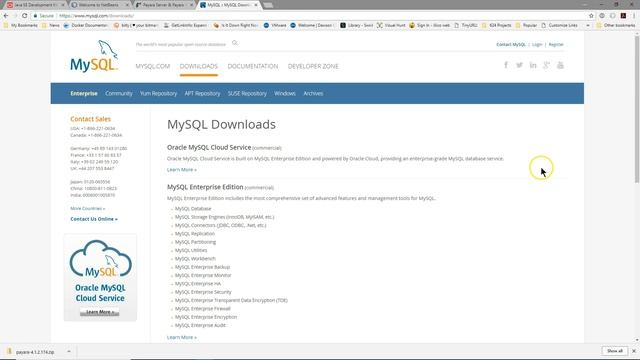The height and width of the screenshot is (360, 640).
Task: Click MySQL Workbench list item
Action: click(x=195, y=259)
